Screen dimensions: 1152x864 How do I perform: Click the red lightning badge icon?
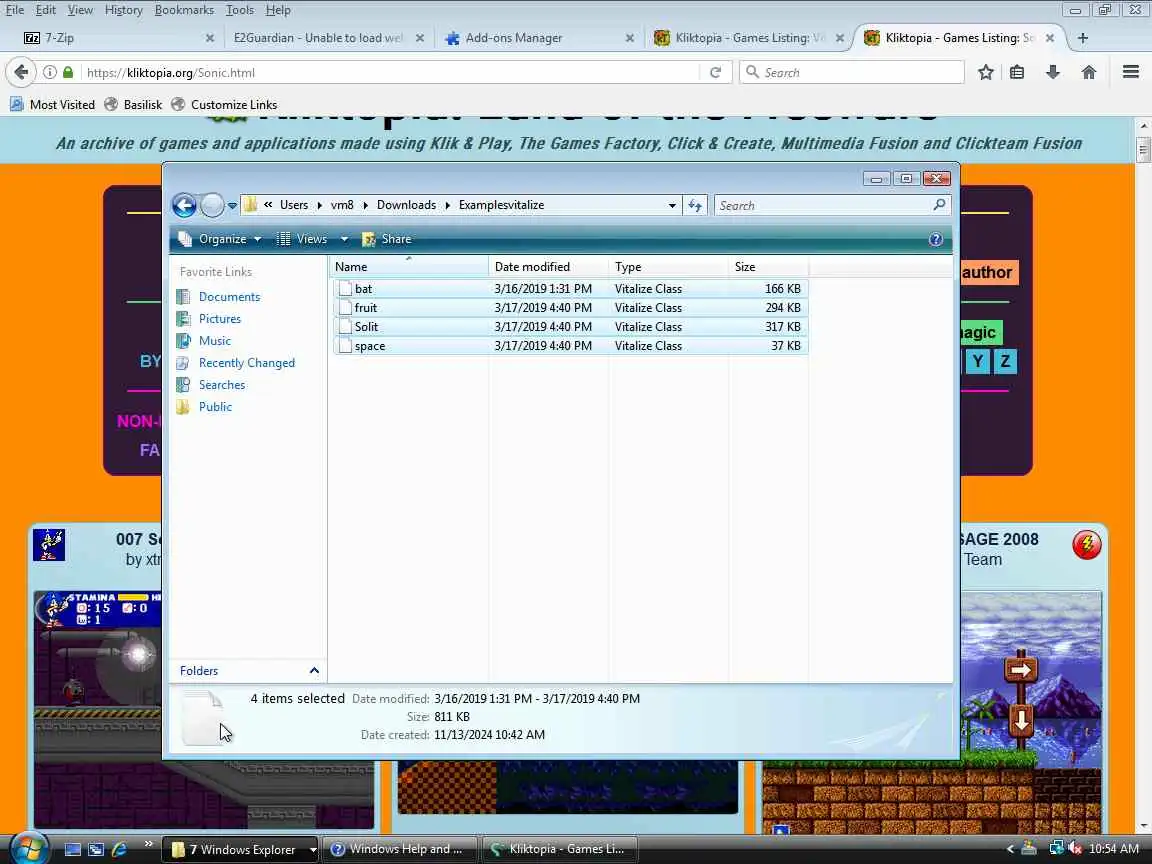click(x=1087, y=544)
